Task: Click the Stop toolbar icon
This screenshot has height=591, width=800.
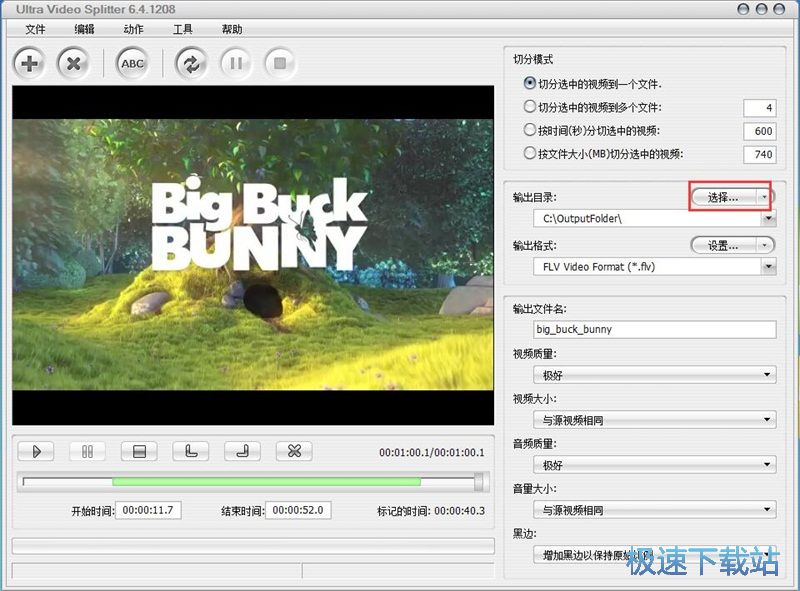Action: 280,63
